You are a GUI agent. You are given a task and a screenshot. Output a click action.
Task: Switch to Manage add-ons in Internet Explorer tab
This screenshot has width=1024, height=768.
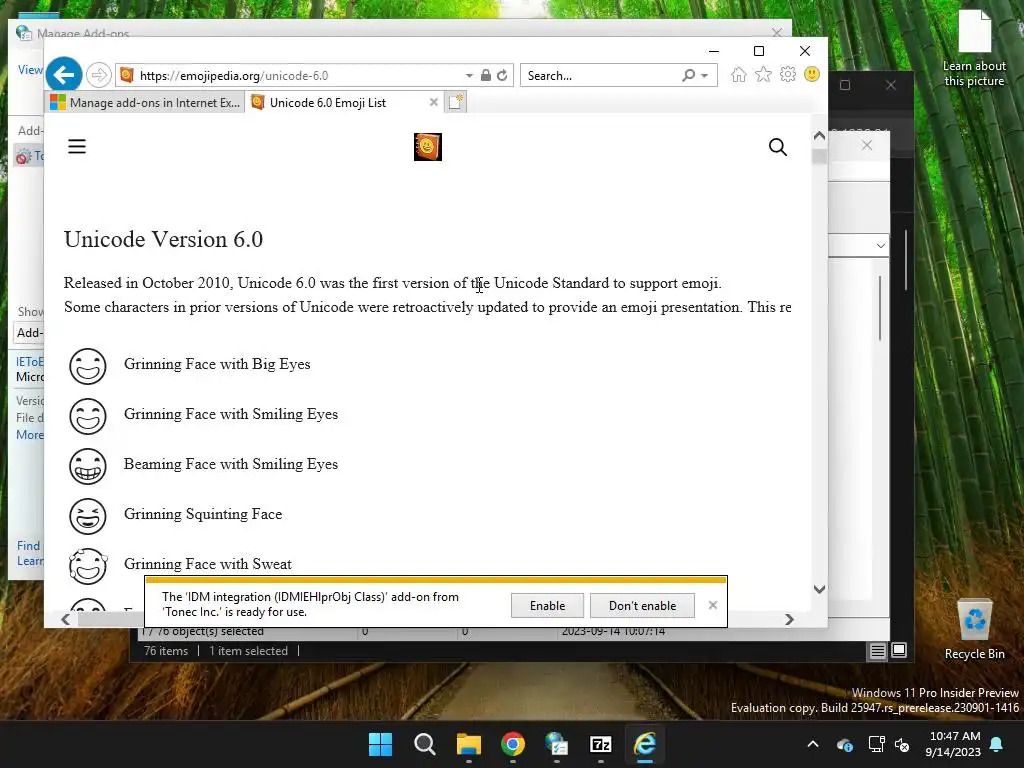(x=145, y=103)
